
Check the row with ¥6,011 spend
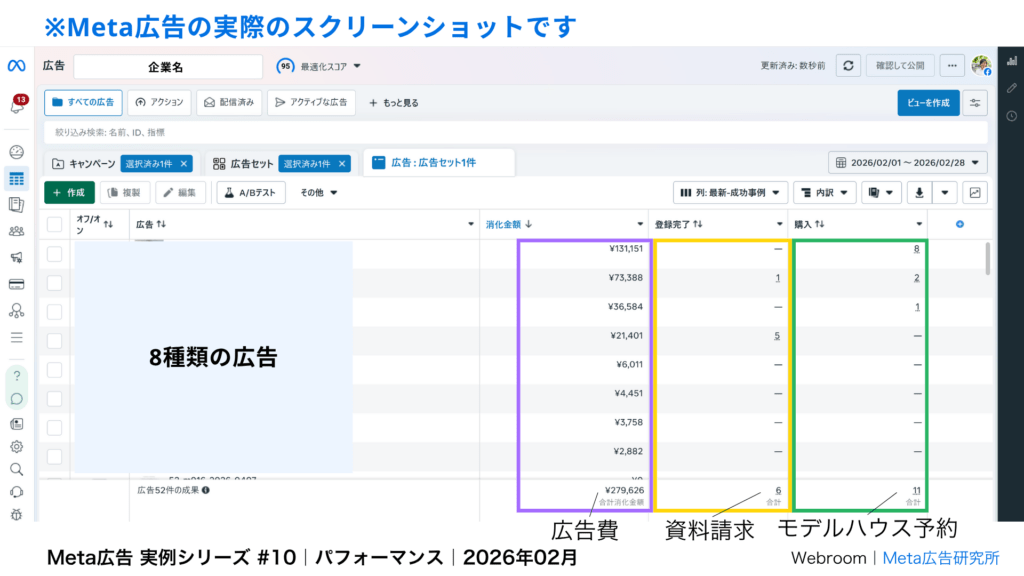[x=54, y=370]
